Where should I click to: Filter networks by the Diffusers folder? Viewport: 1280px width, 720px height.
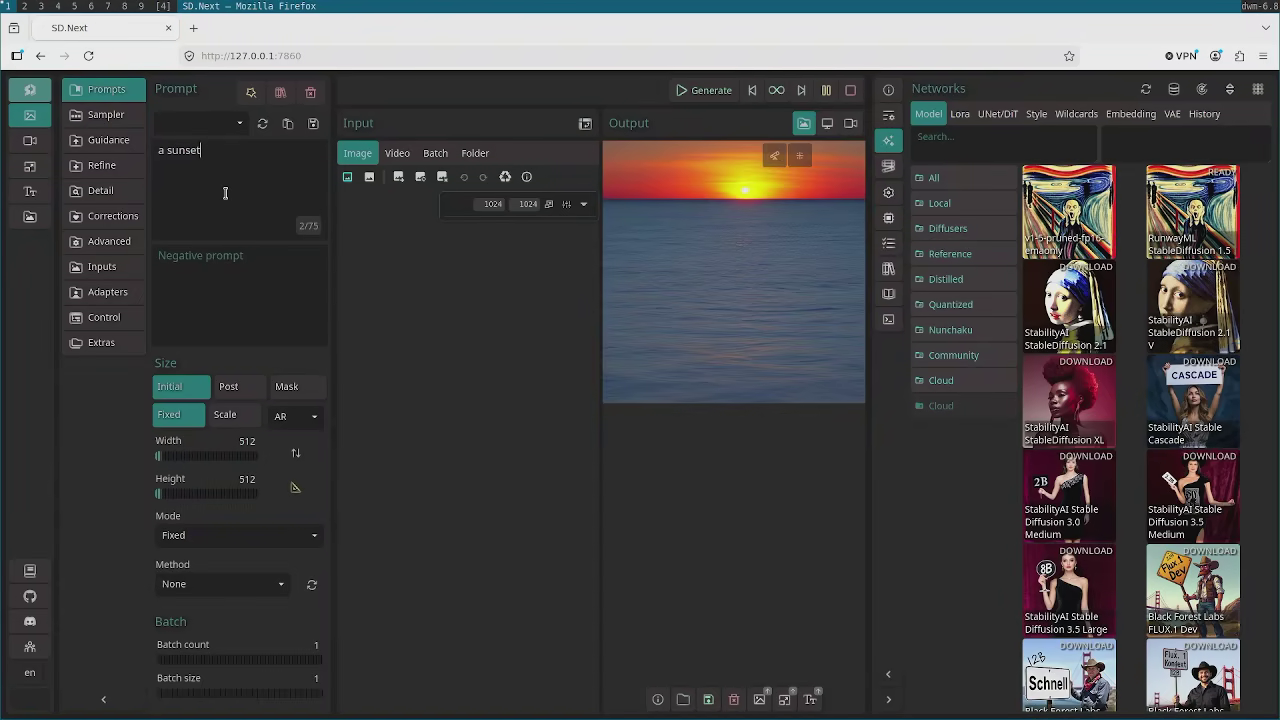(947, 228)
